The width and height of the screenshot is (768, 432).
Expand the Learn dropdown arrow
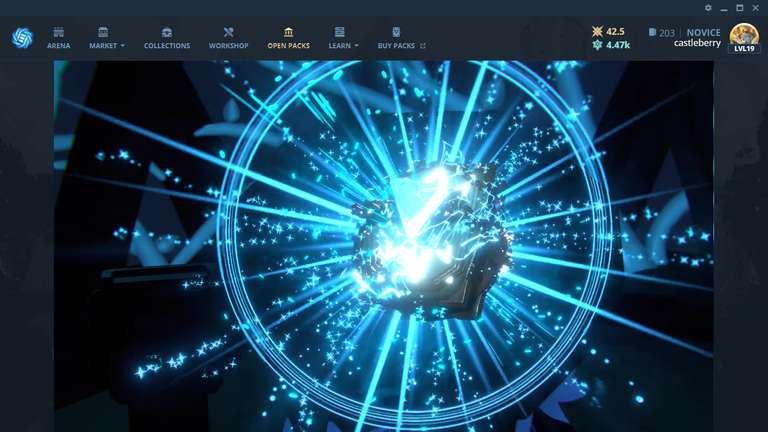pos(357,46)
